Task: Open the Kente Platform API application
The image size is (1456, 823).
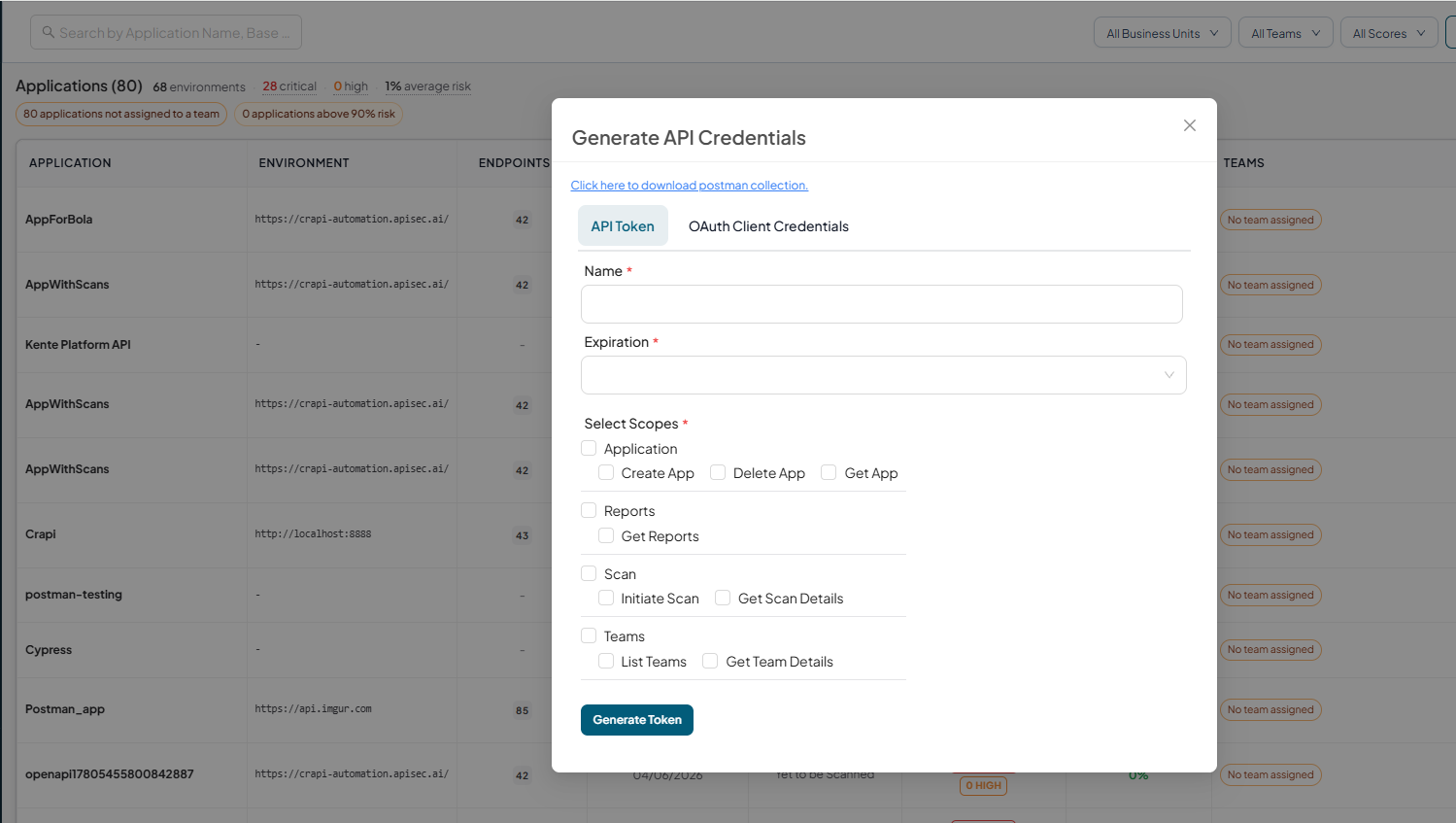Action: (78, 344)
